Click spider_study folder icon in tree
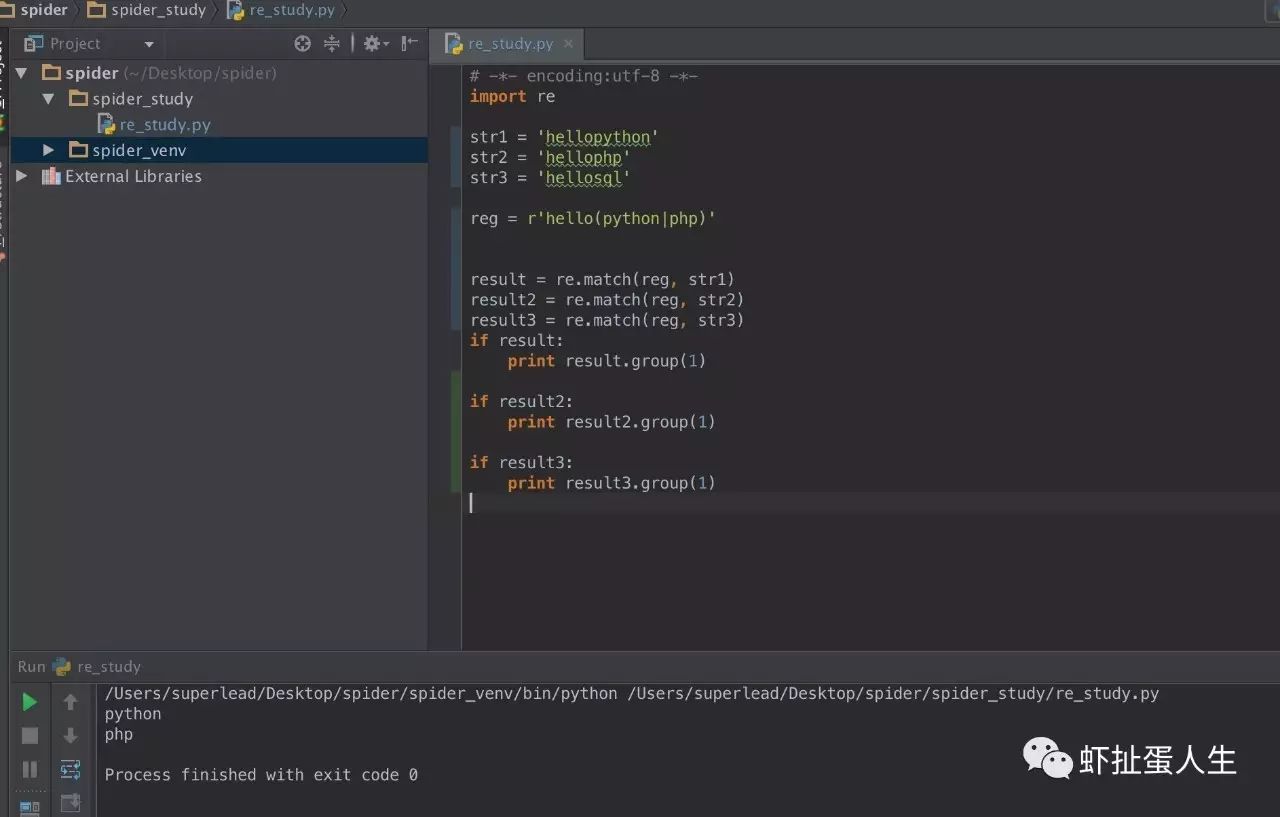The height and width of the screenshot is (817, 1280). click(x=79, y=98)
